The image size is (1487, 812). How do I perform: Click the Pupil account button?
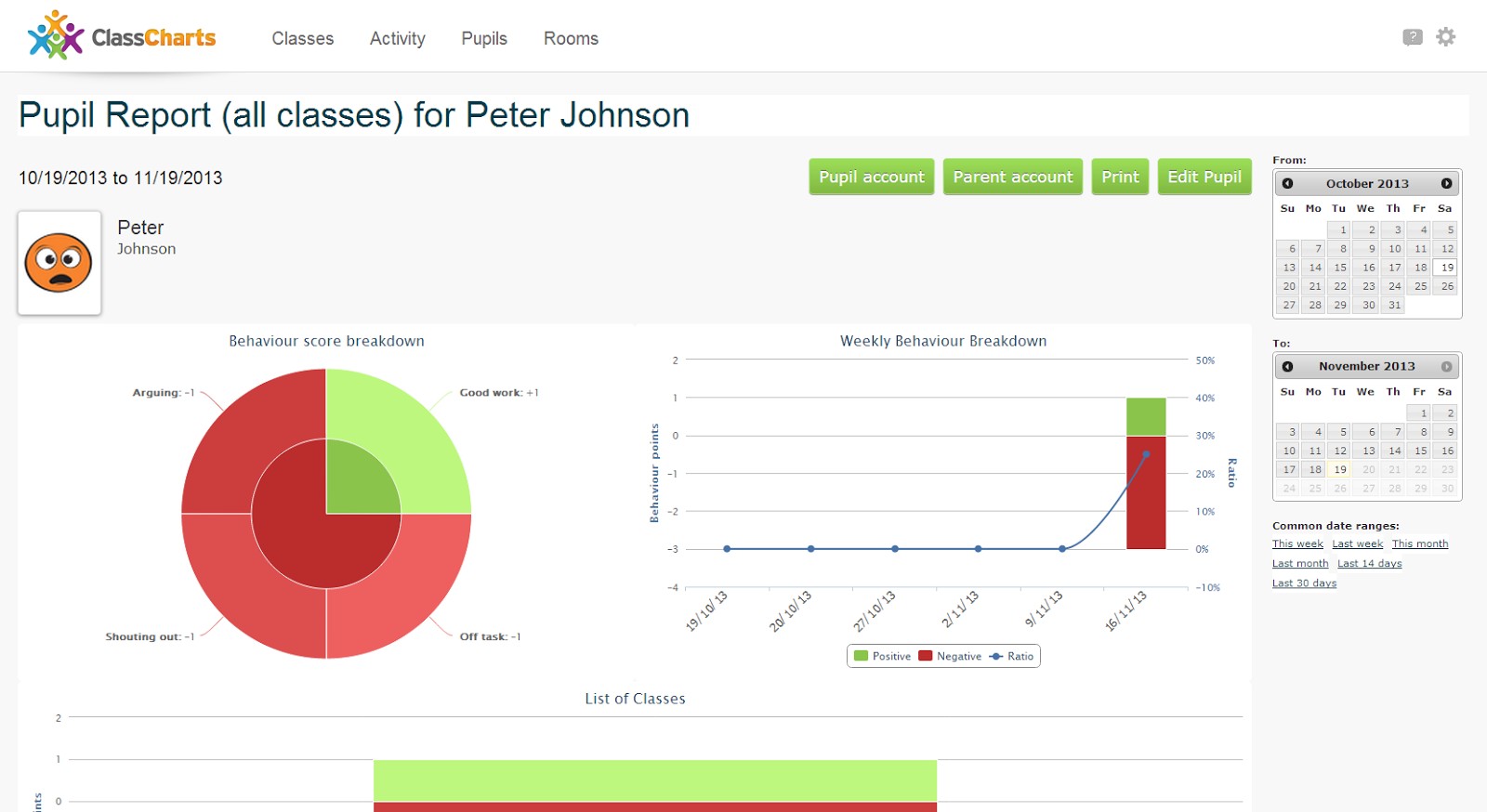pyautogui.click(x=872, y=177)
